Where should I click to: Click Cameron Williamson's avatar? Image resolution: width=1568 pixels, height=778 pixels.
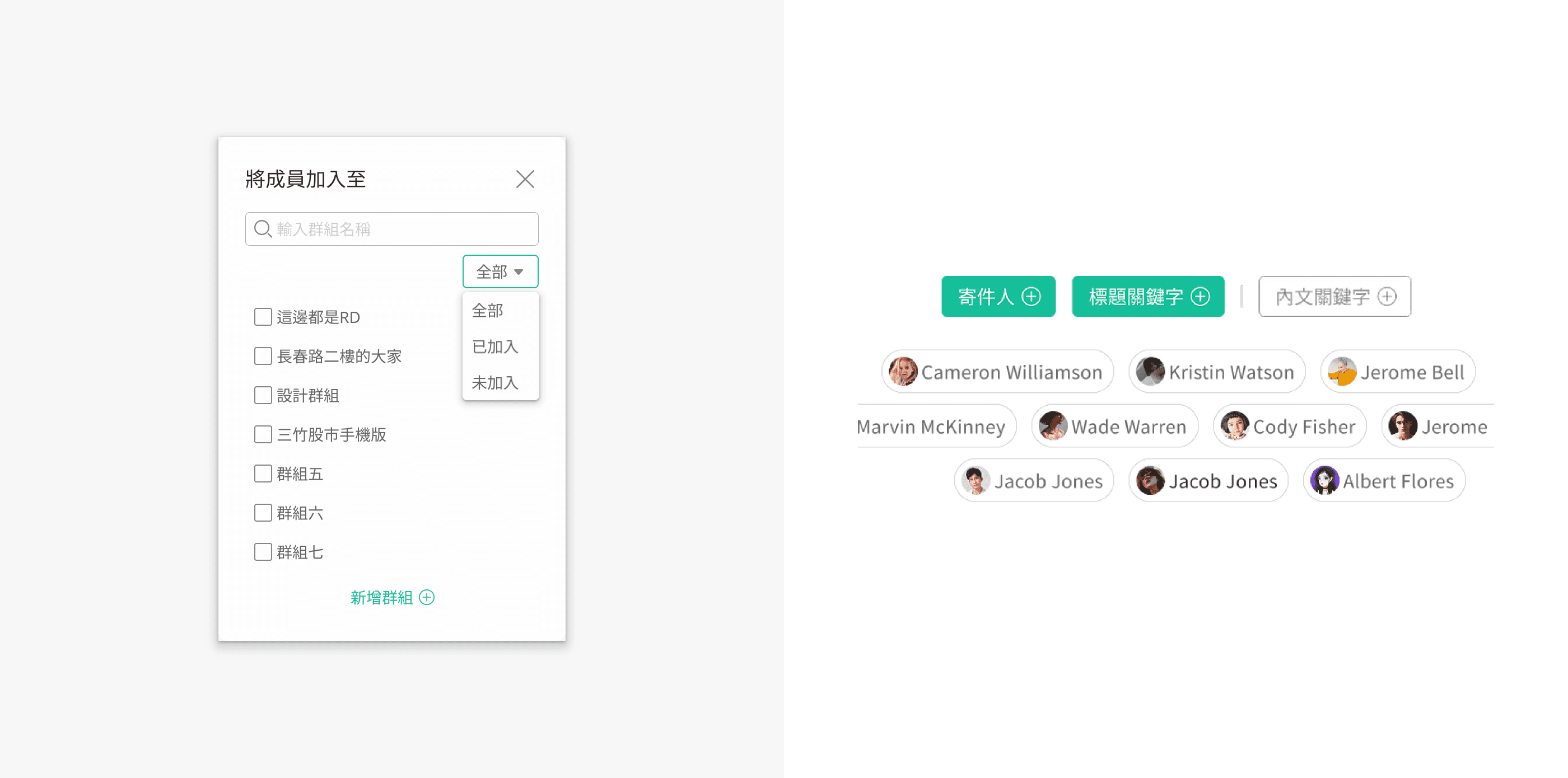pyautogui.click(x=903, y=372)
